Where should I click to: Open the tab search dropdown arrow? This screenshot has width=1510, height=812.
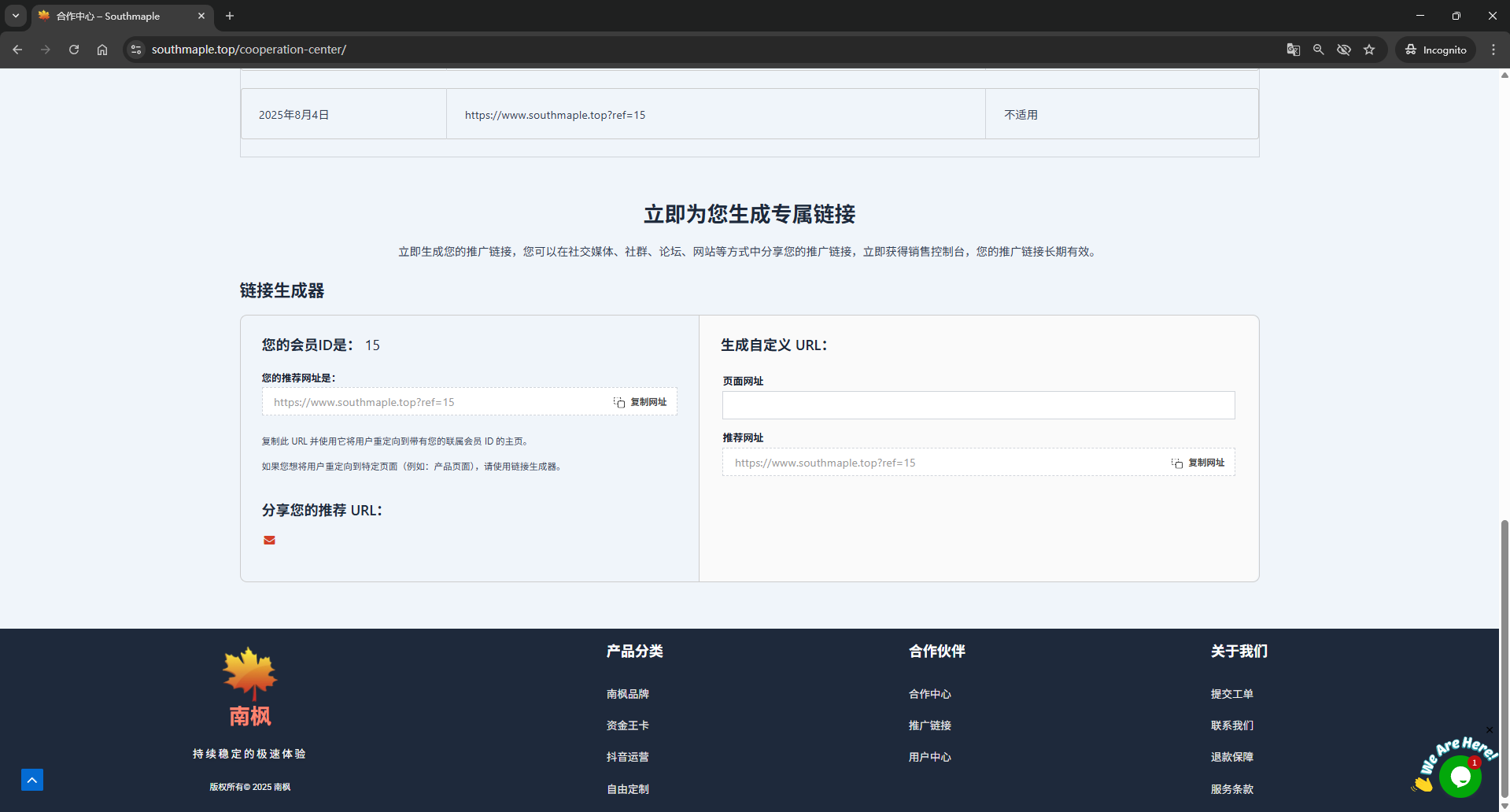(15, 16)
